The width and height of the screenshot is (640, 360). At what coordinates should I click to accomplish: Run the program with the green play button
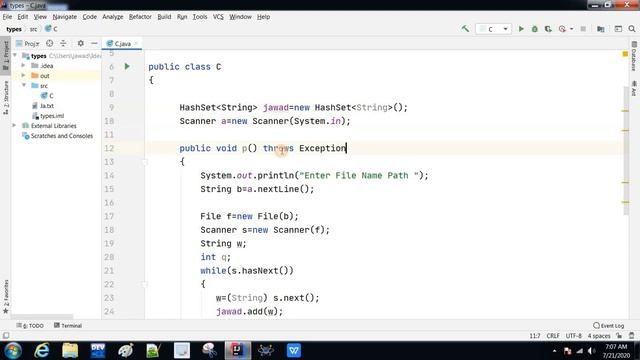521,29
